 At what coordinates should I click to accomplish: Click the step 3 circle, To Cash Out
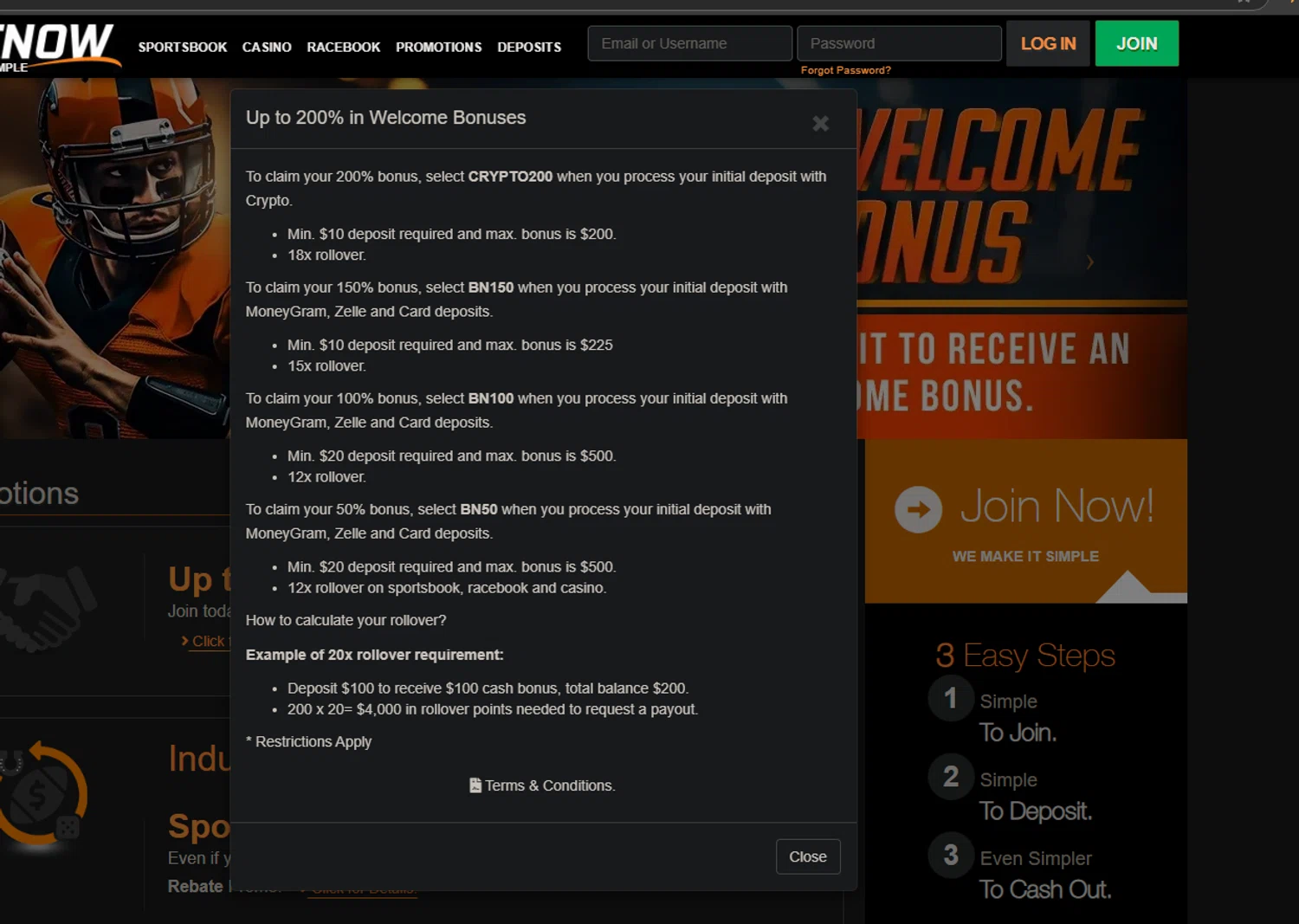click(951, 856)
